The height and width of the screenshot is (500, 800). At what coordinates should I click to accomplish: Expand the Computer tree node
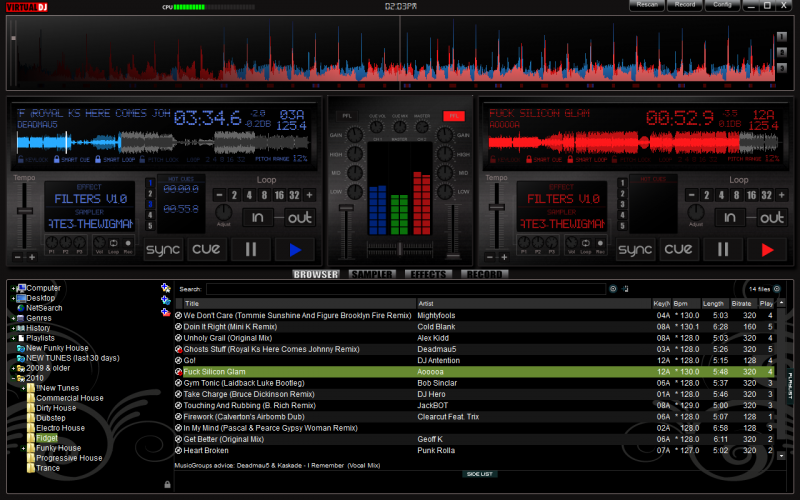(x=13, y=288)
